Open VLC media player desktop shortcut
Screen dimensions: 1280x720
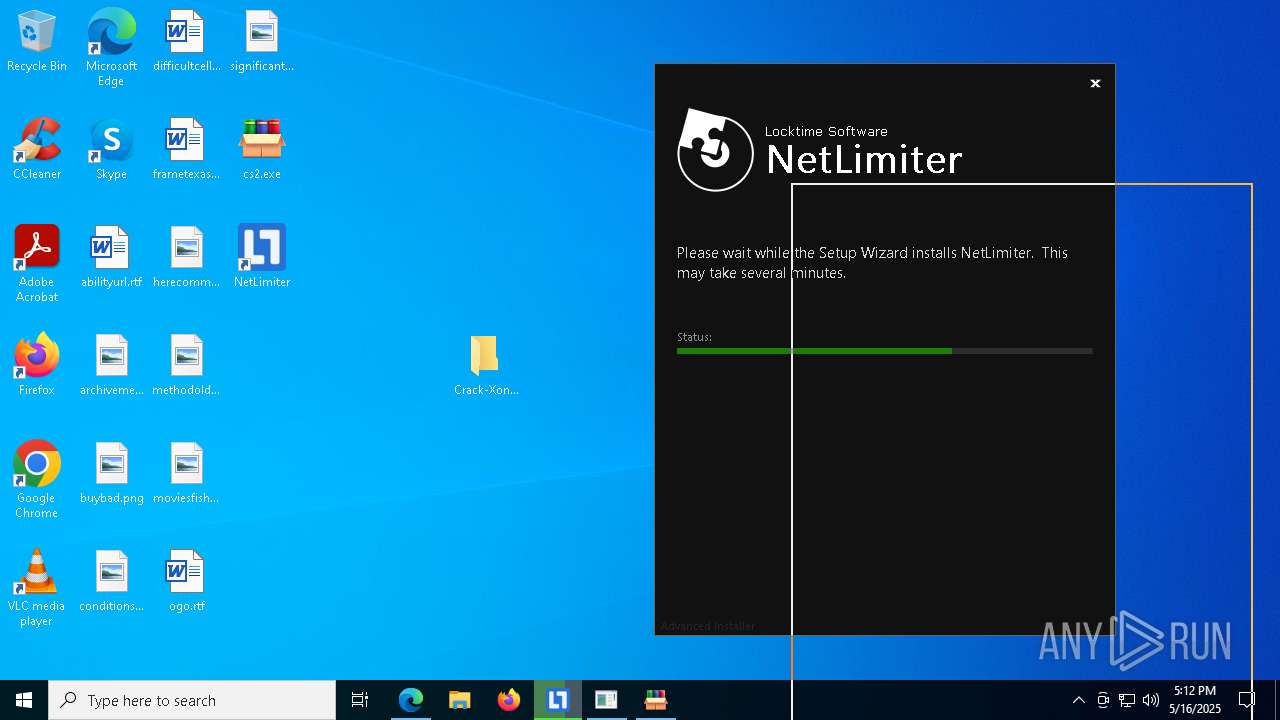(x=37, y=588)
